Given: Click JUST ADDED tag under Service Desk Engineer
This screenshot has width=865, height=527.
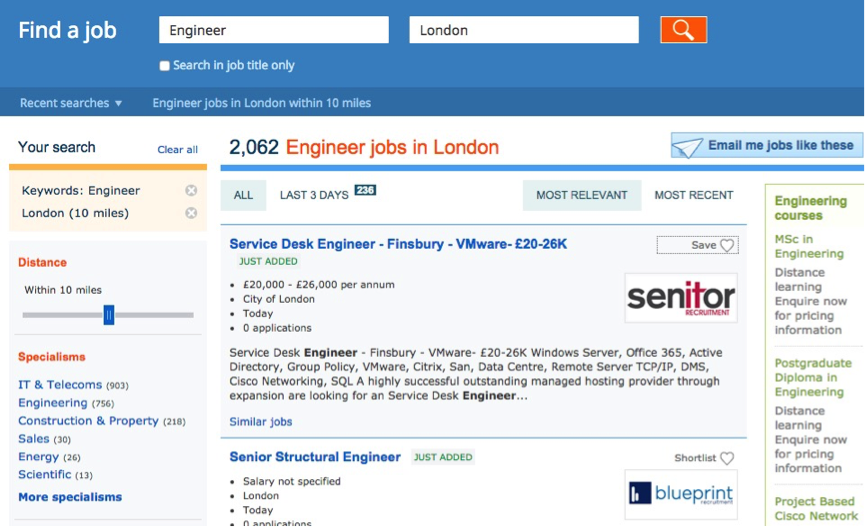Looking at the screenshot, I should 268,262.
